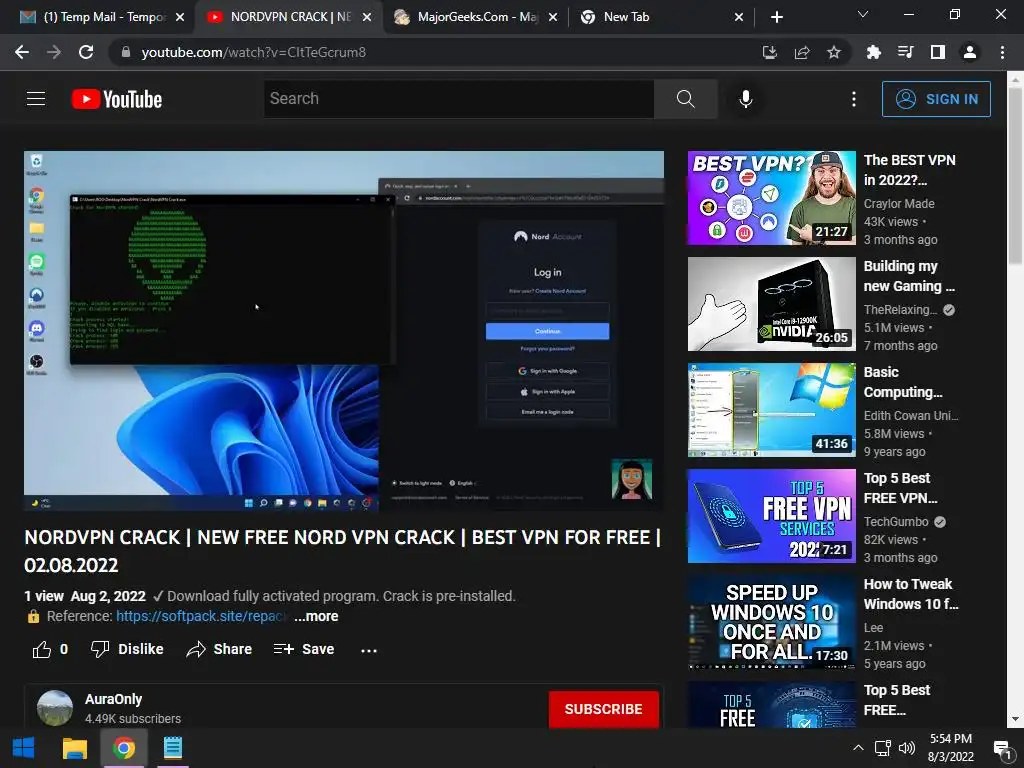The height and width of the screenshot is (768, 1024).
Task: Open Chrome extensions puzzle icon
Action: (873, 52)
